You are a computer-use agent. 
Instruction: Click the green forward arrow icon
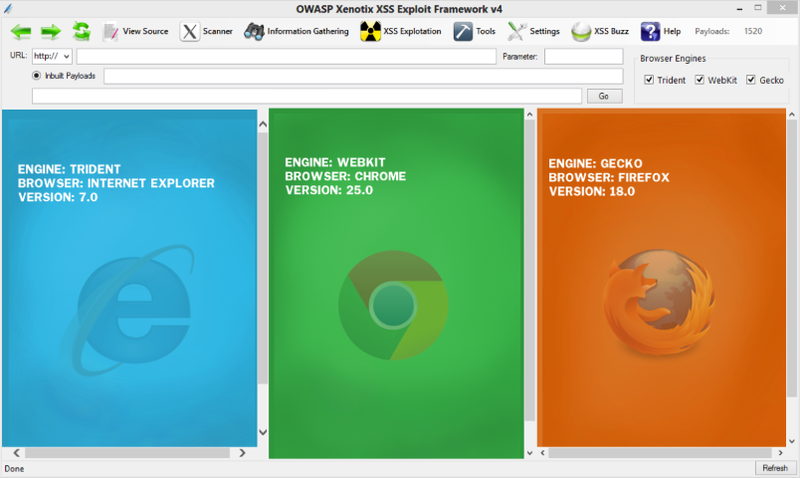51,32
